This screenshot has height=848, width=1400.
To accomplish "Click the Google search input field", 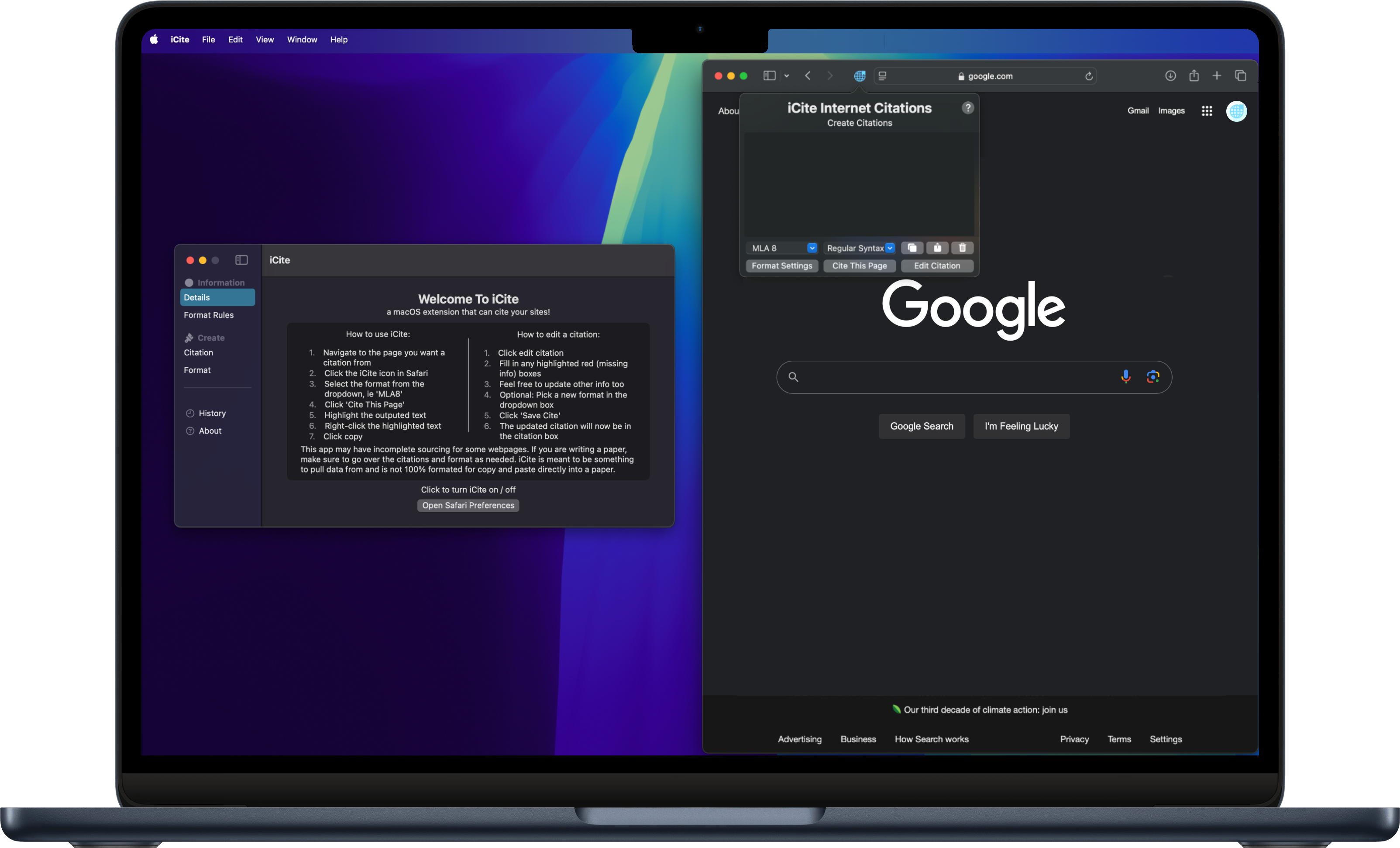I will click(955, 377).
